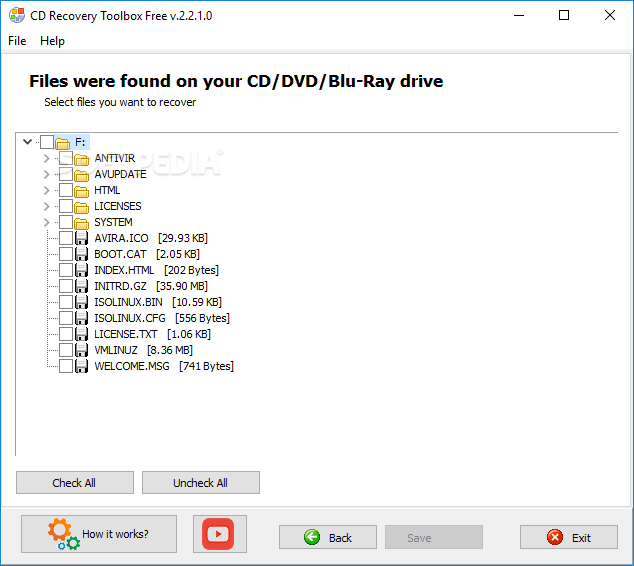Select the LICENSE.TXT [1.06 KB] row
The height and width of the screenshot is (566, 634).
152,334
